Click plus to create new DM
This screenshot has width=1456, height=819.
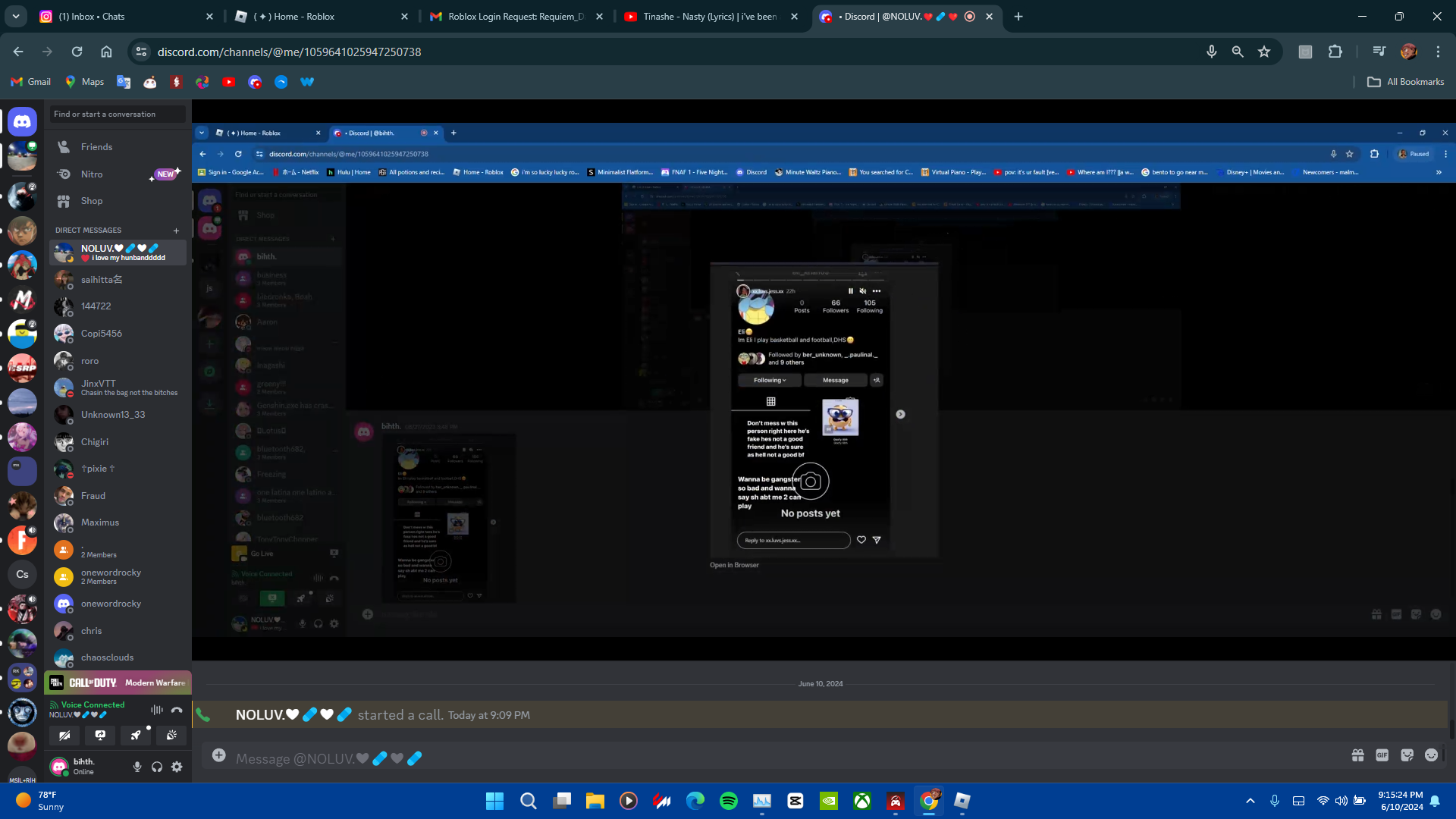click(x=176, y=231)
